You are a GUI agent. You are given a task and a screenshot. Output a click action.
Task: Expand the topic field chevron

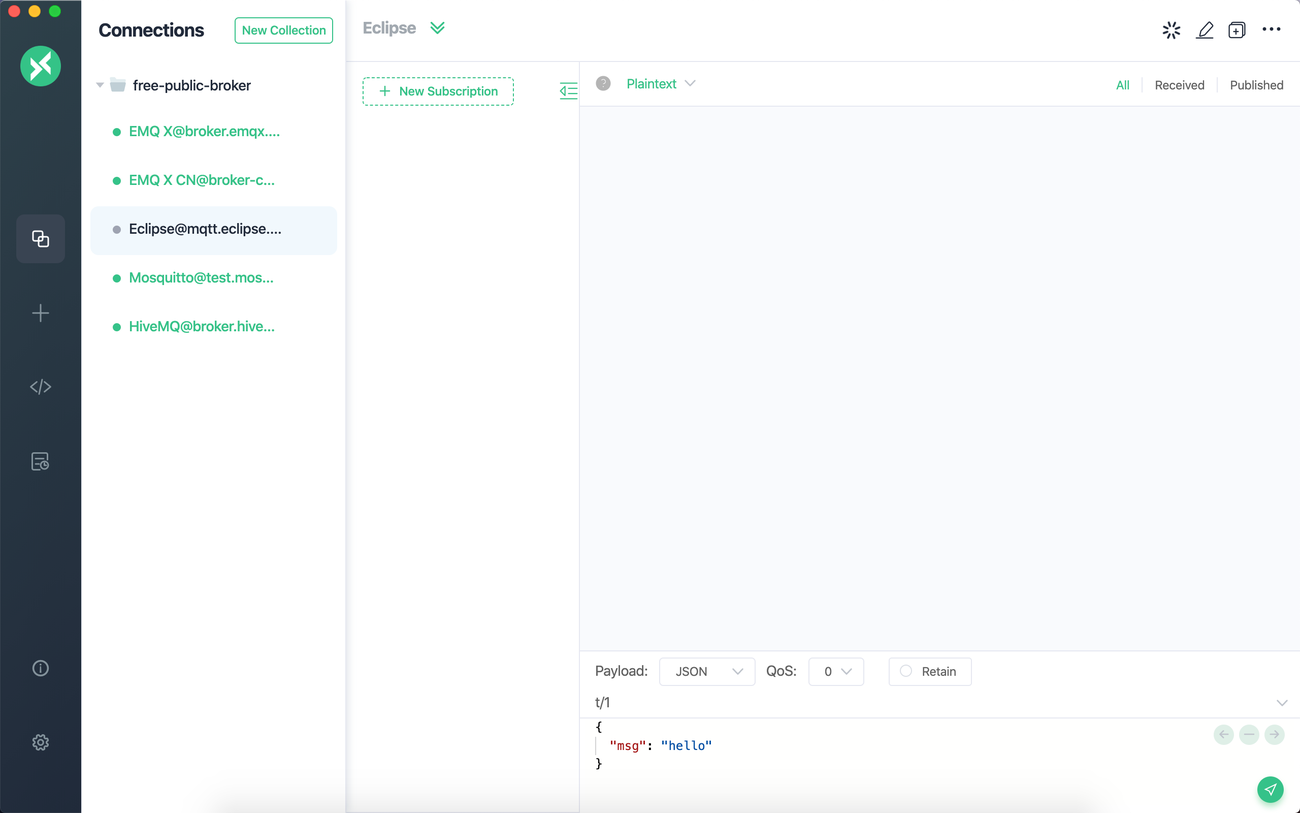(1281, 703)
